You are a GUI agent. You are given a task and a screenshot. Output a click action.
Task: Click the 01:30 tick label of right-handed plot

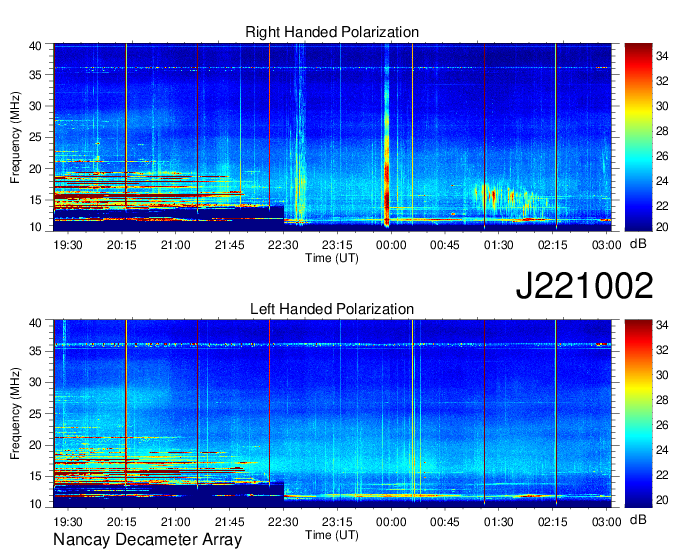(499, 245)
